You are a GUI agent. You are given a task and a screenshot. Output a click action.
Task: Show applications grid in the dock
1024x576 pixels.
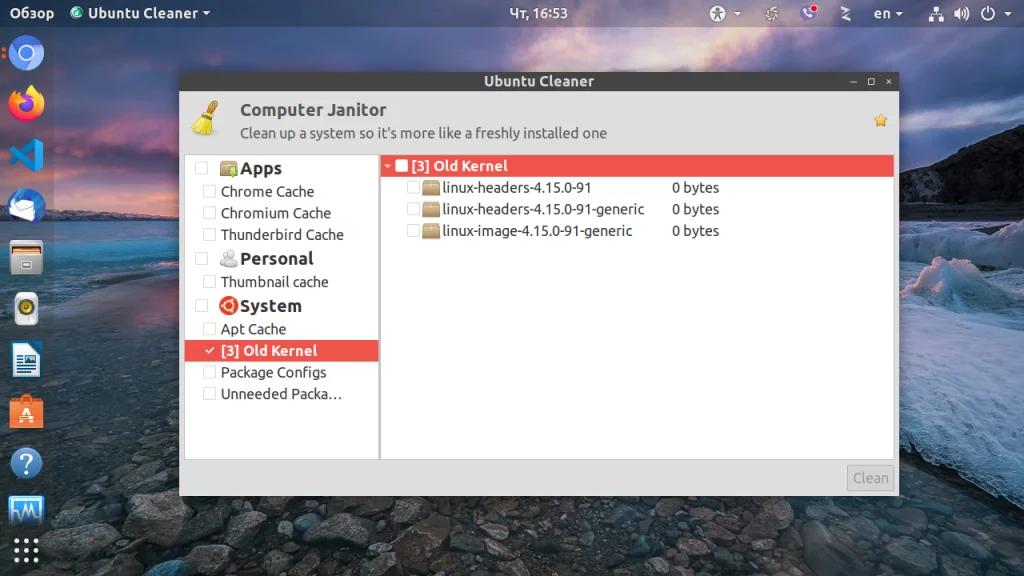[26, 551]
